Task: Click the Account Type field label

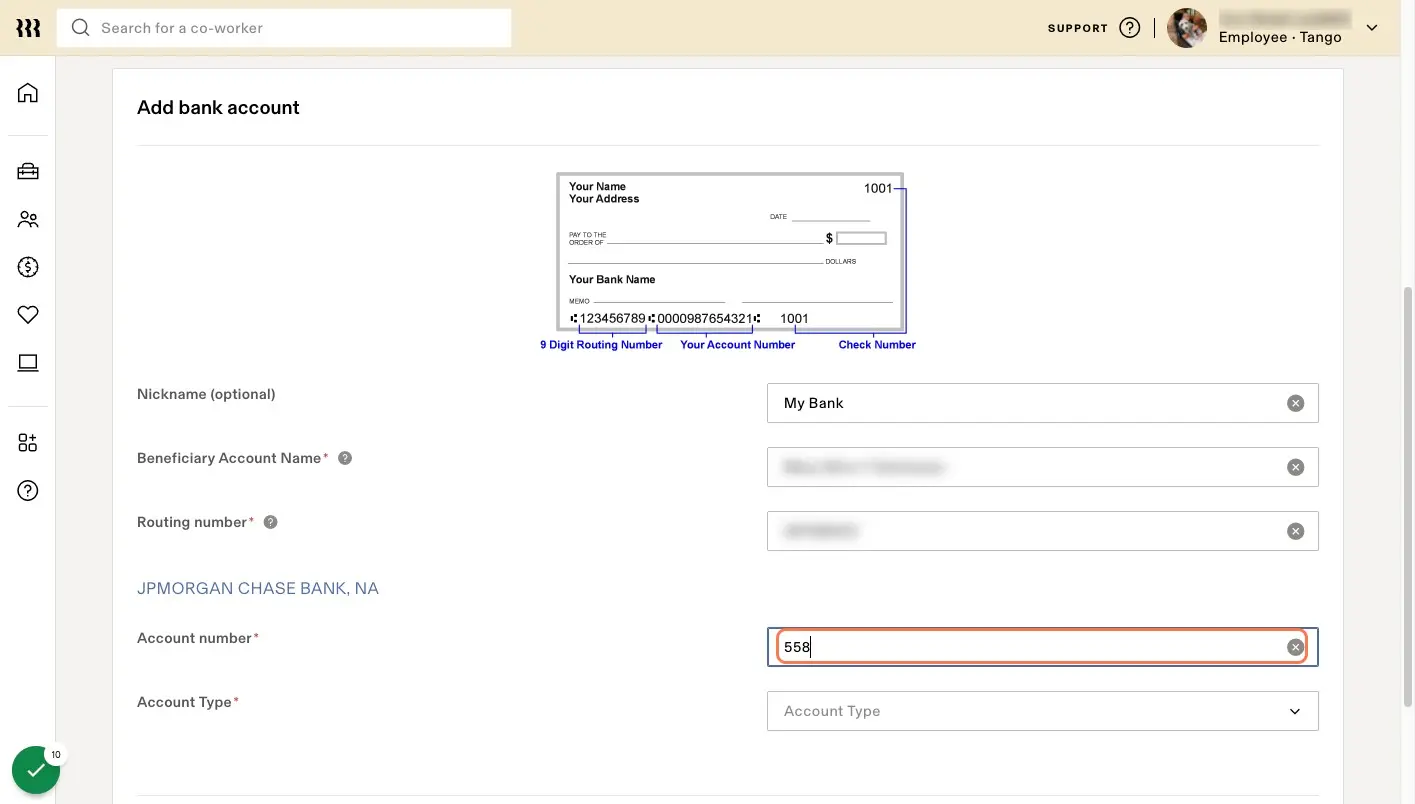Action: [188, 702]
